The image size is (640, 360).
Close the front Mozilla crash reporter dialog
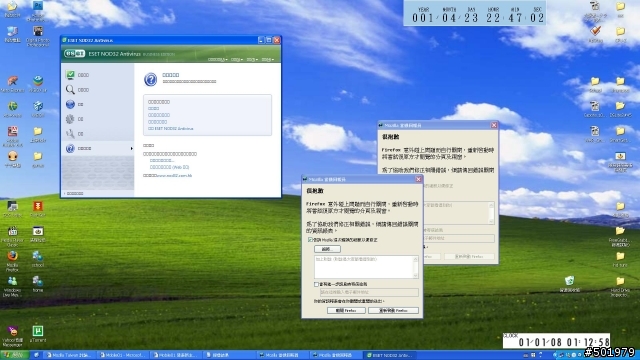[x=418, y=180]
